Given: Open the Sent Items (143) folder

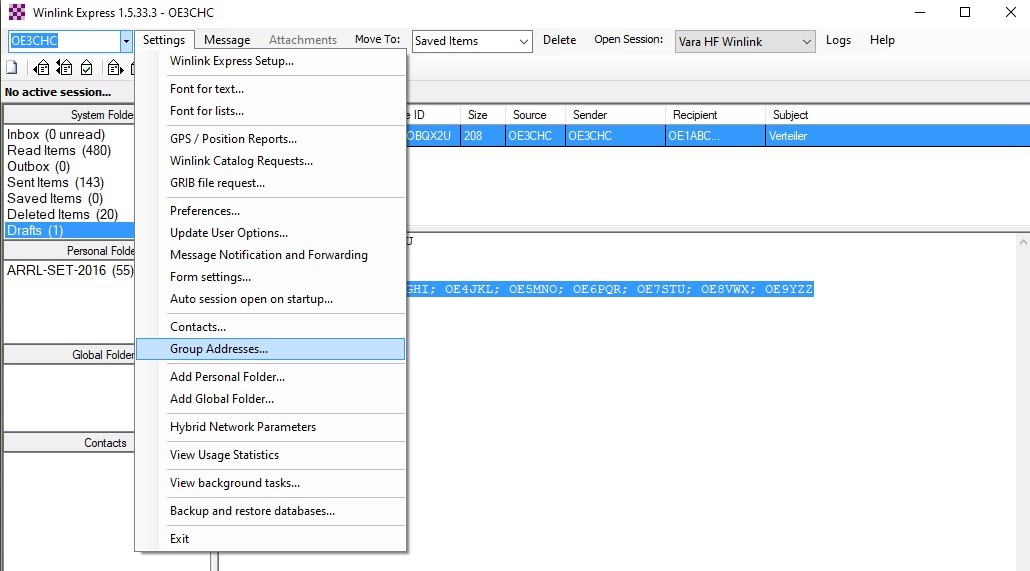Looking at the screenshot, I should 55,183.
